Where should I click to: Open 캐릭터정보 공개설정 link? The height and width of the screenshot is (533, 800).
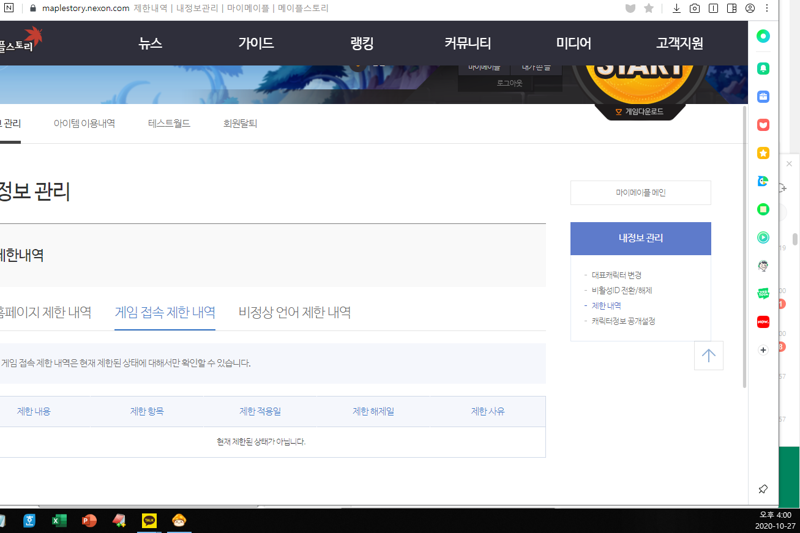623,321
